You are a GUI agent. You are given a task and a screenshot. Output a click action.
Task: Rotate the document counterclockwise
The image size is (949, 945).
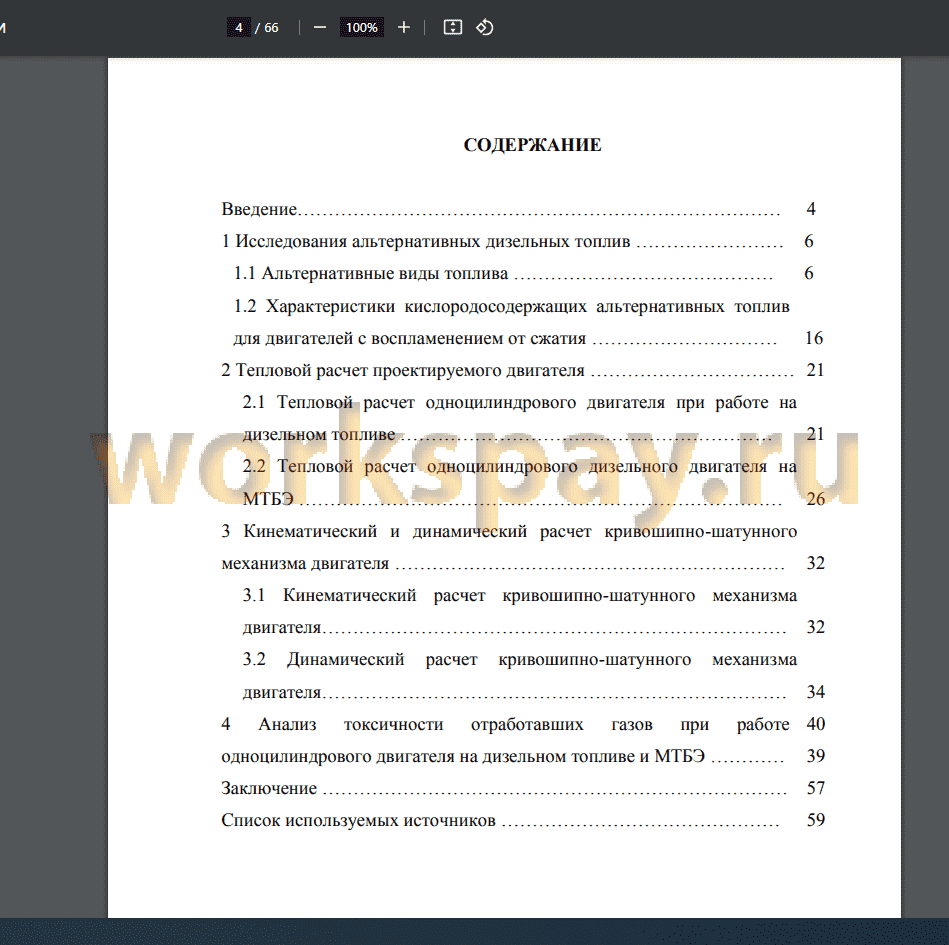(x=484, y=27)
